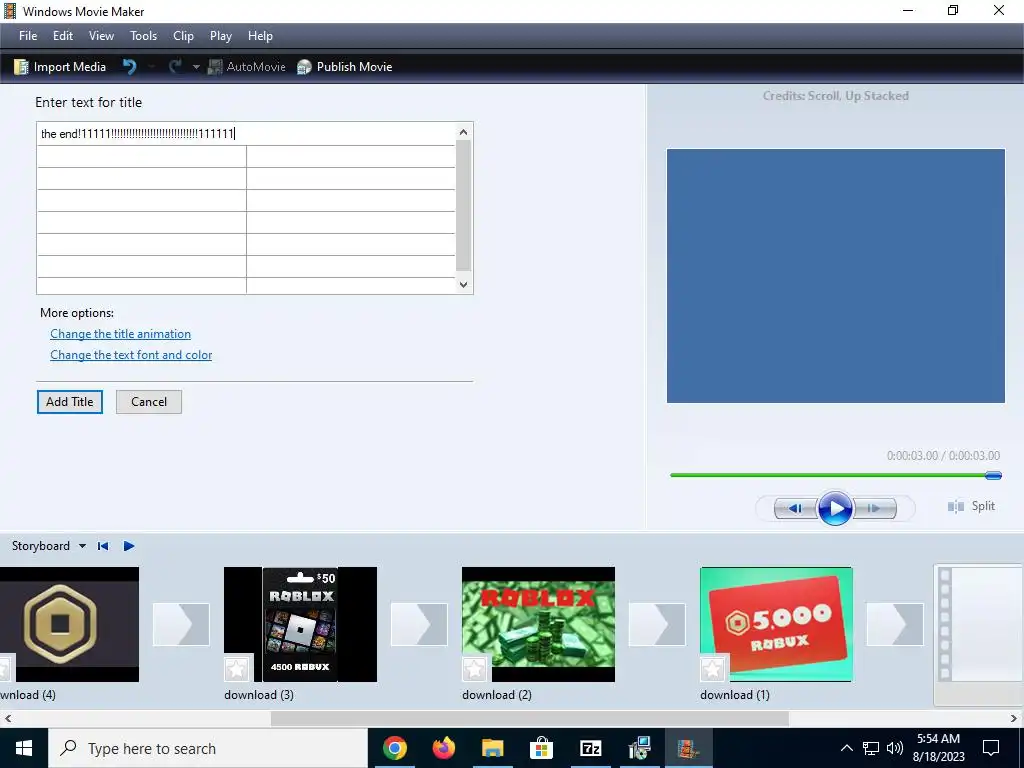Screen dimensions: 1024x768
Task: Play the preview with the blue Play button
Action: (835, 508)
